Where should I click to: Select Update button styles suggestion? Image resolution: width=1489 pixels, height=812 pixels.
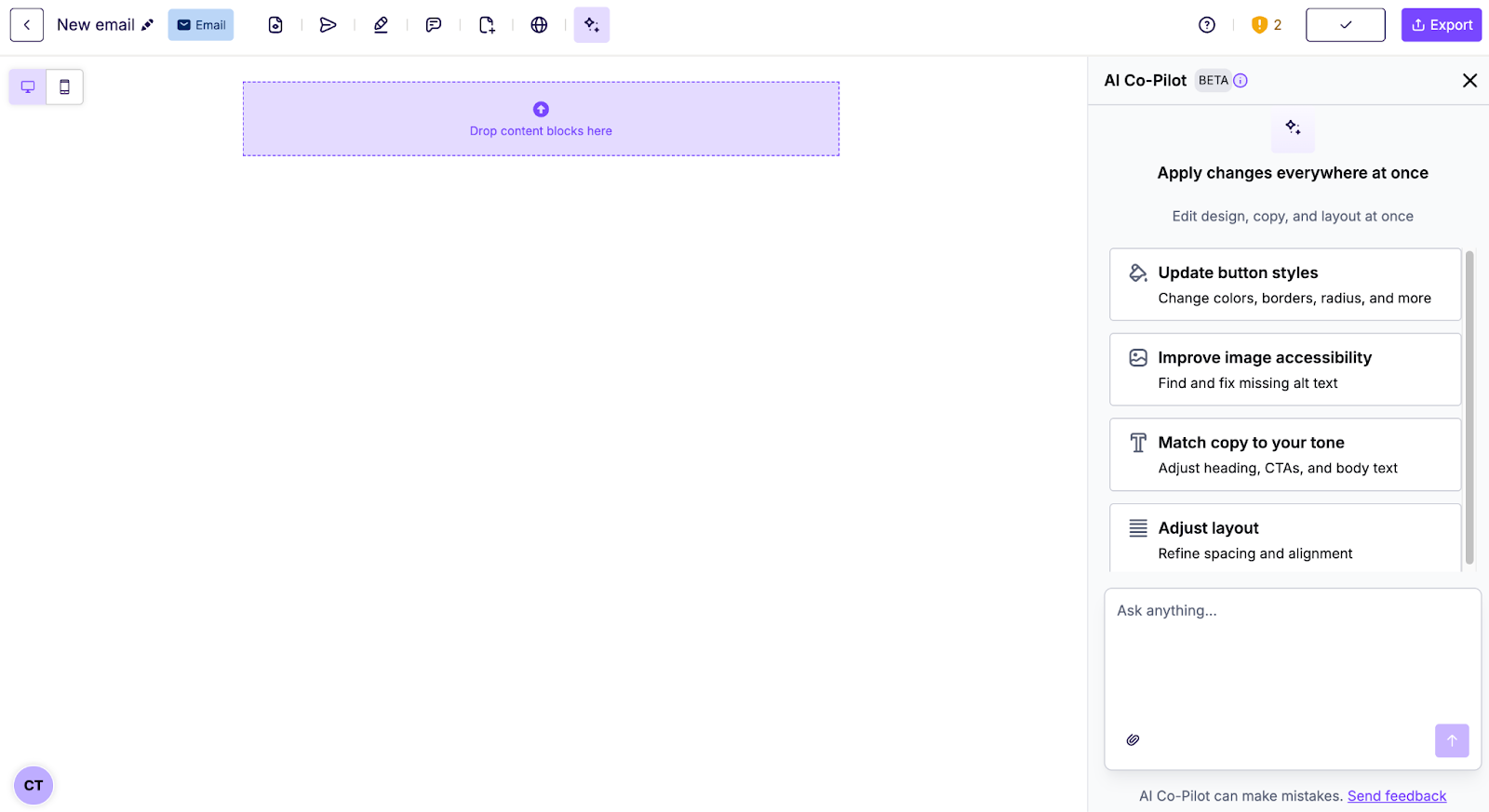[x=1285, y=285]
